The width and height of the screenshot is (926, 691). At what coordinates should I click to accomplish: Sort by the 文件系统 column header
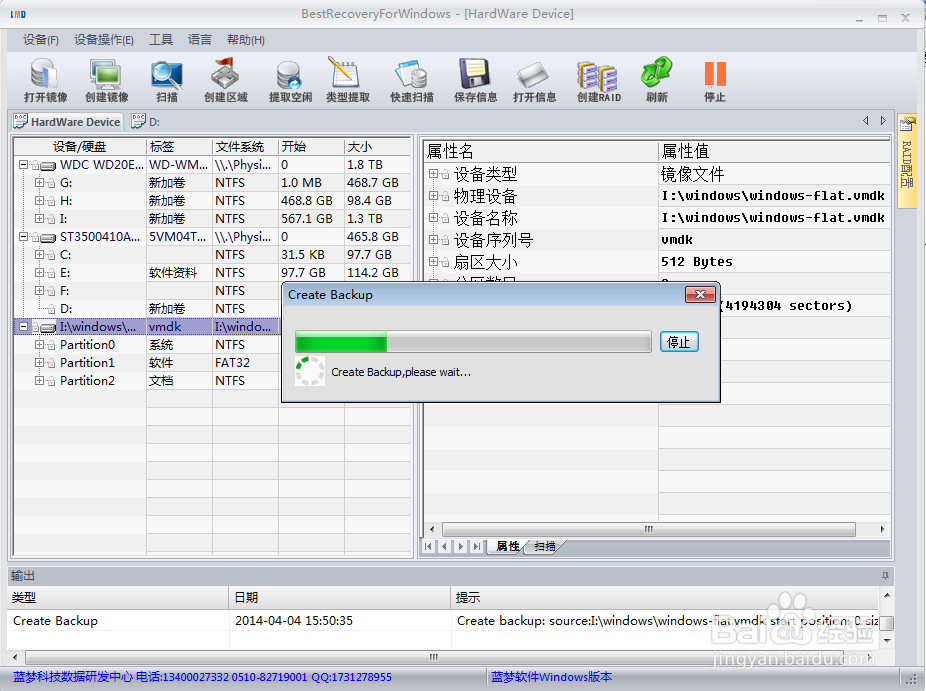[245, 146]
